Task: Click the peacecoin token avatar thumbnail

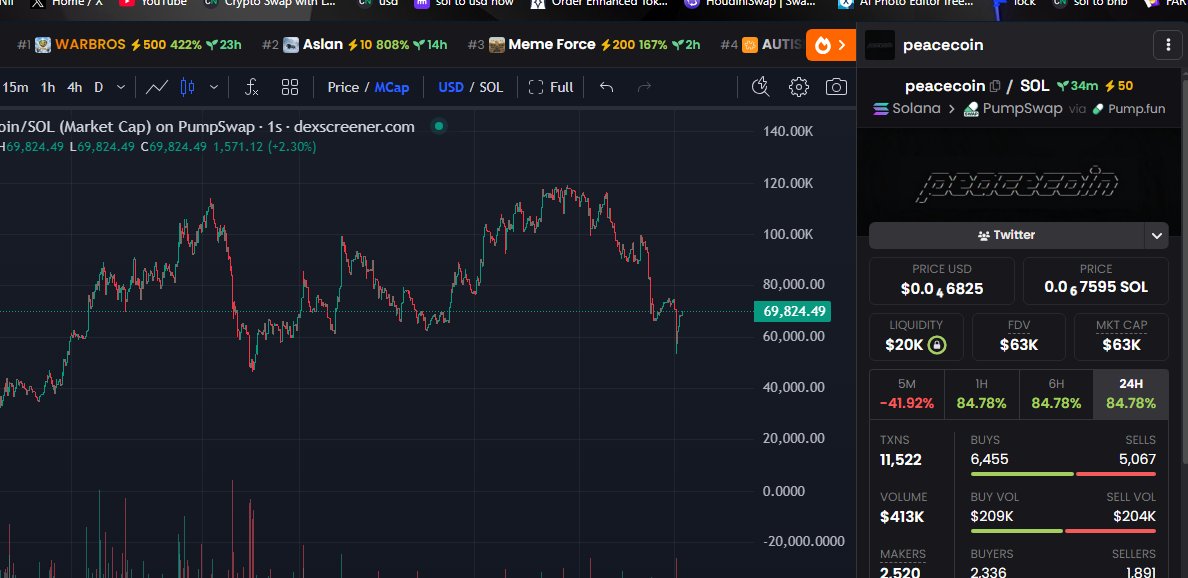Action: pos(880,45)
